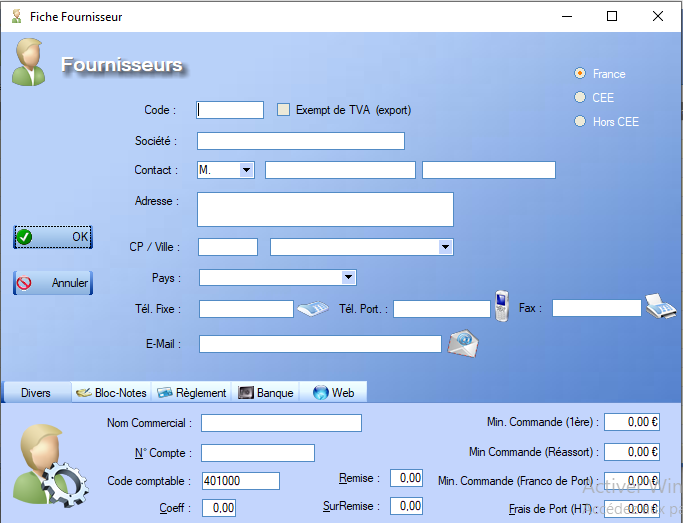Open the Banque tab
Image resolution: width=683 pixels, height=523 pixels.
pyautogui.click(x=266, y=392)
